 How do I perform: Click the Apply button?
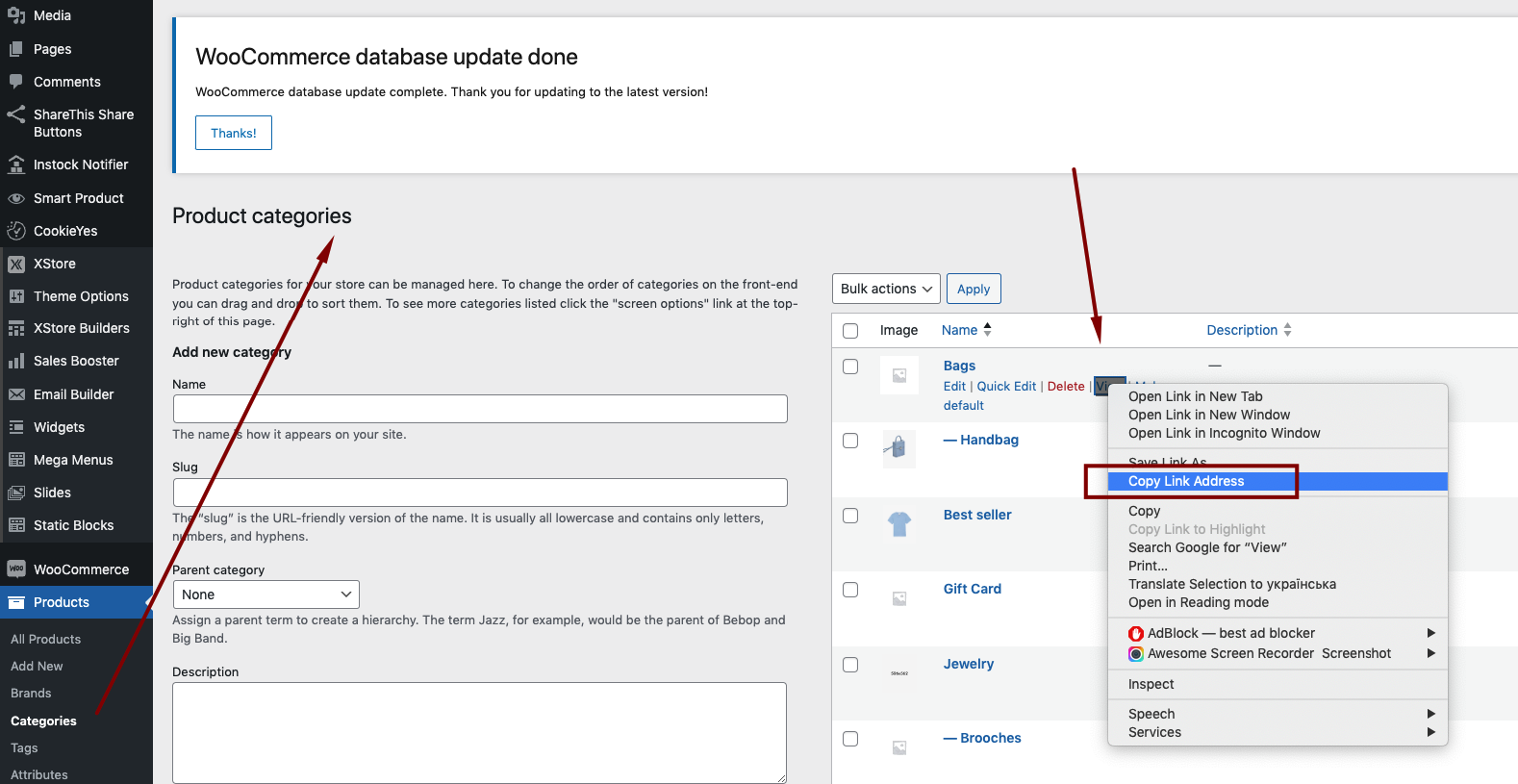click(974, 289)
